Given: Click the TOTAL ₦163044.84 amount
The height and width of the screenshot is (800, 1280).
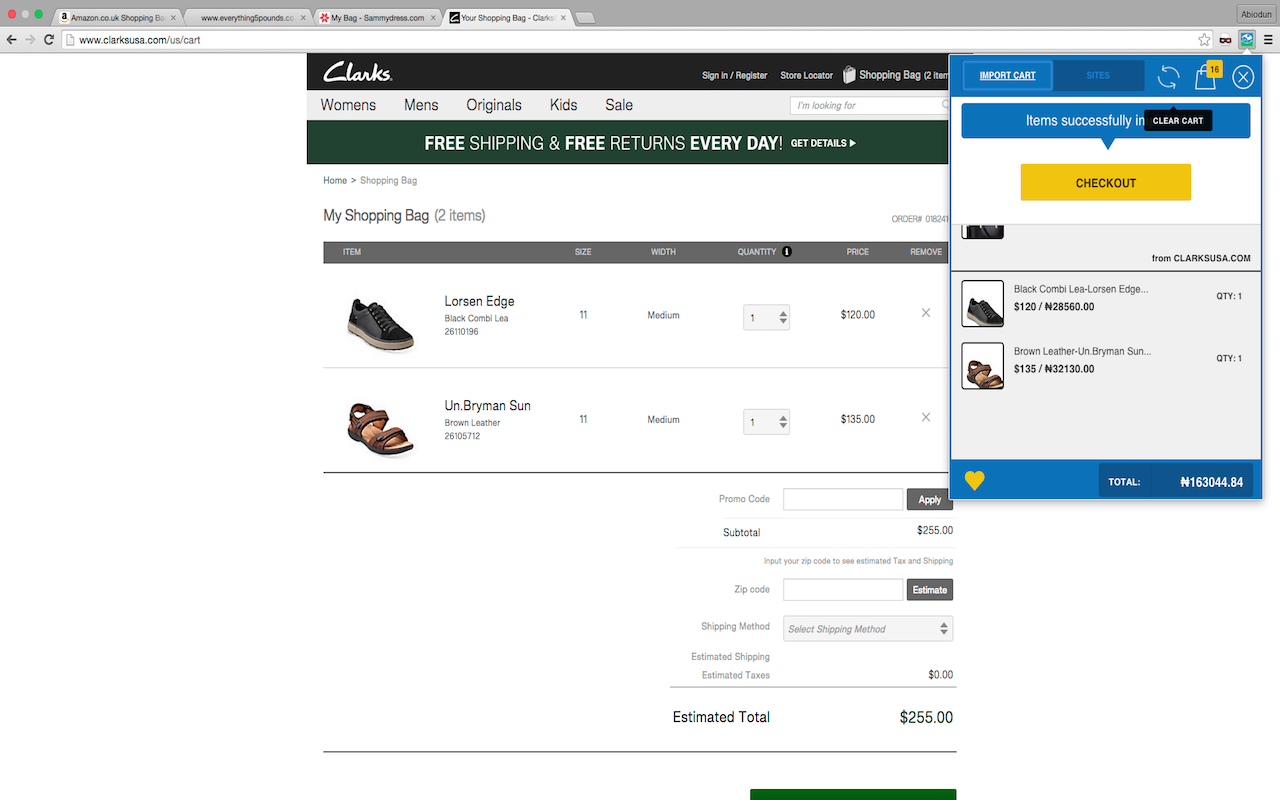Looking at the screenshot, I should tap(1211, 482).
